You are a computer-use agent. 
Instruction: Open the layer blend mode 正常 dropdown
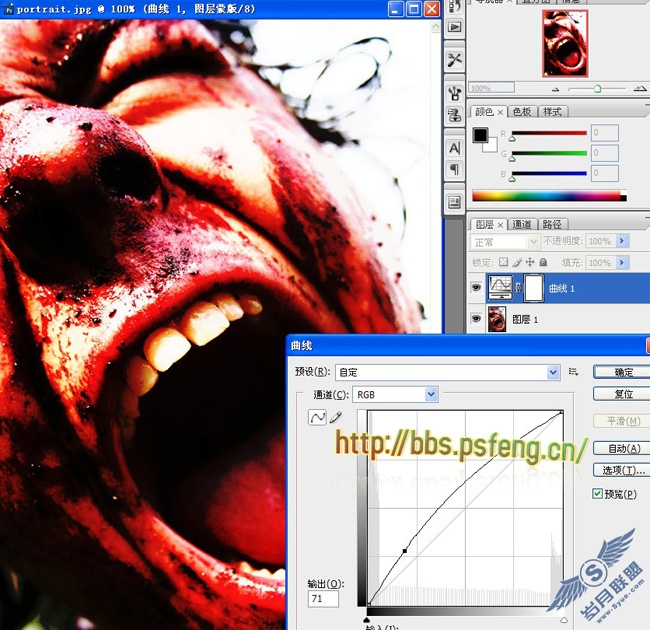(x=504, y=242)
